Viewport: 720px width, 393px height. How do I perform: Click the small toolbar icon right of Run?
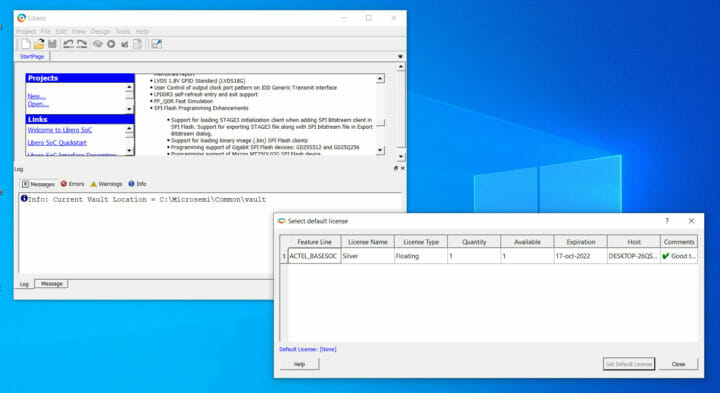pyautogui.click(x=124, y=44)
